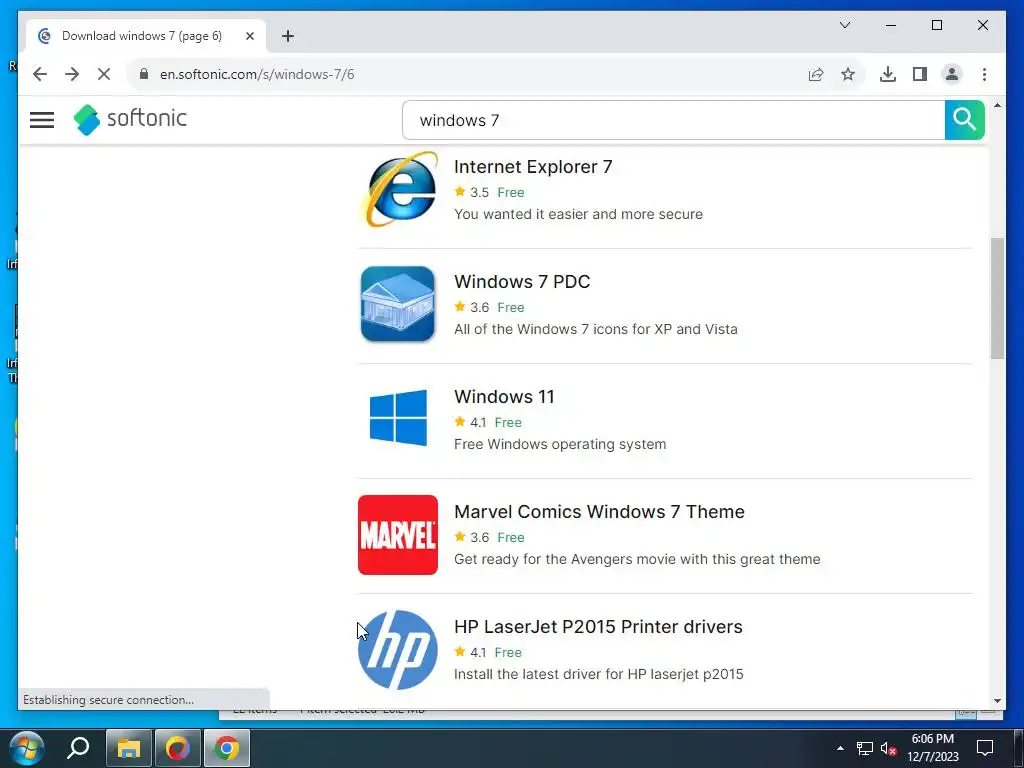Image resolution: width=1024 pixels, height=768 pixels.
Task: Expand the tab search dropdown
Action: coord(844,25)
